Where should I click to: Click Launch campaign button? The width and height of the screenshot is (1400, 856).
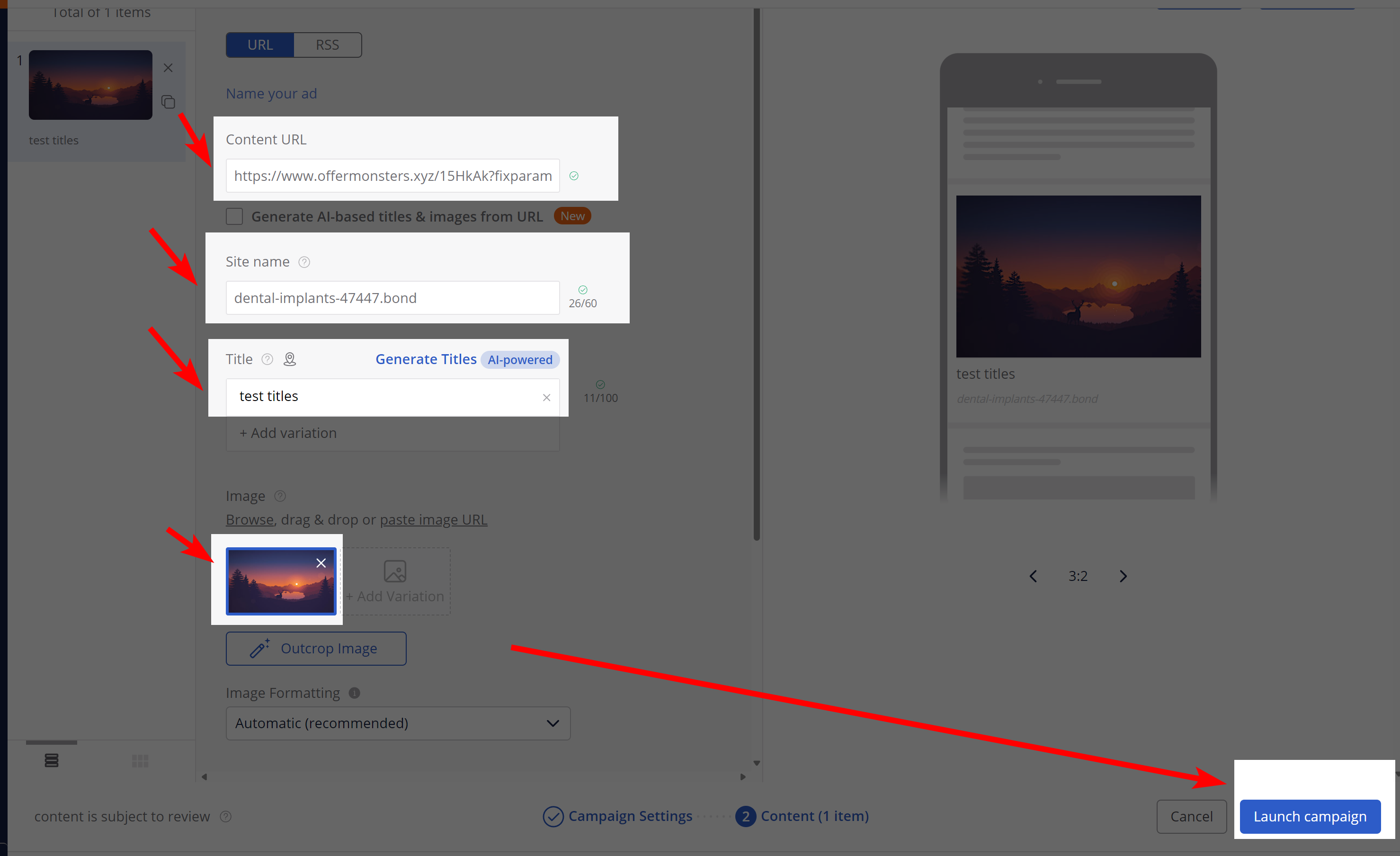click(x=1310, y=817)
